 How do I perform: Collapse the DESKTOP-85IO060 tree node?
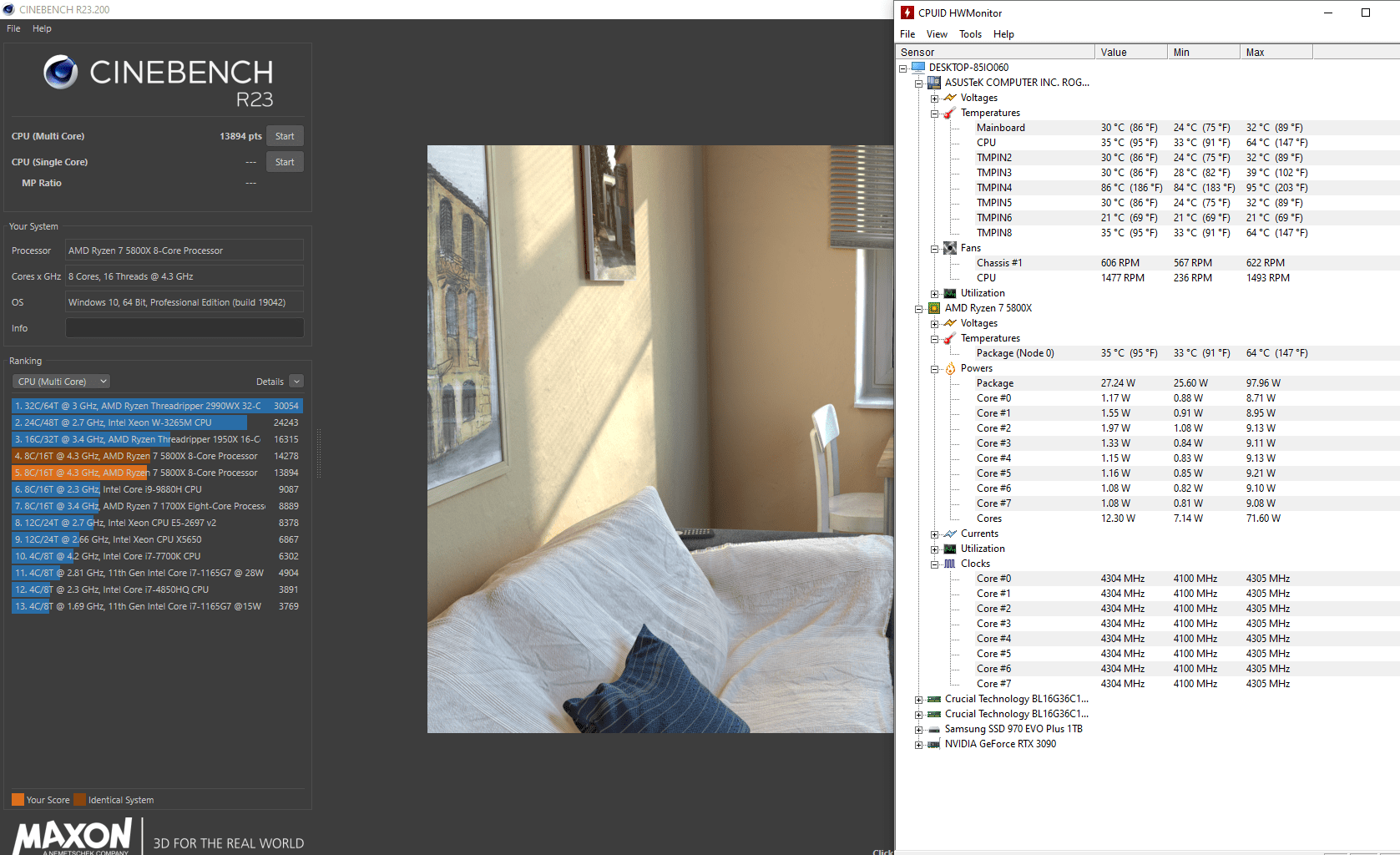(x=902, y=68)
